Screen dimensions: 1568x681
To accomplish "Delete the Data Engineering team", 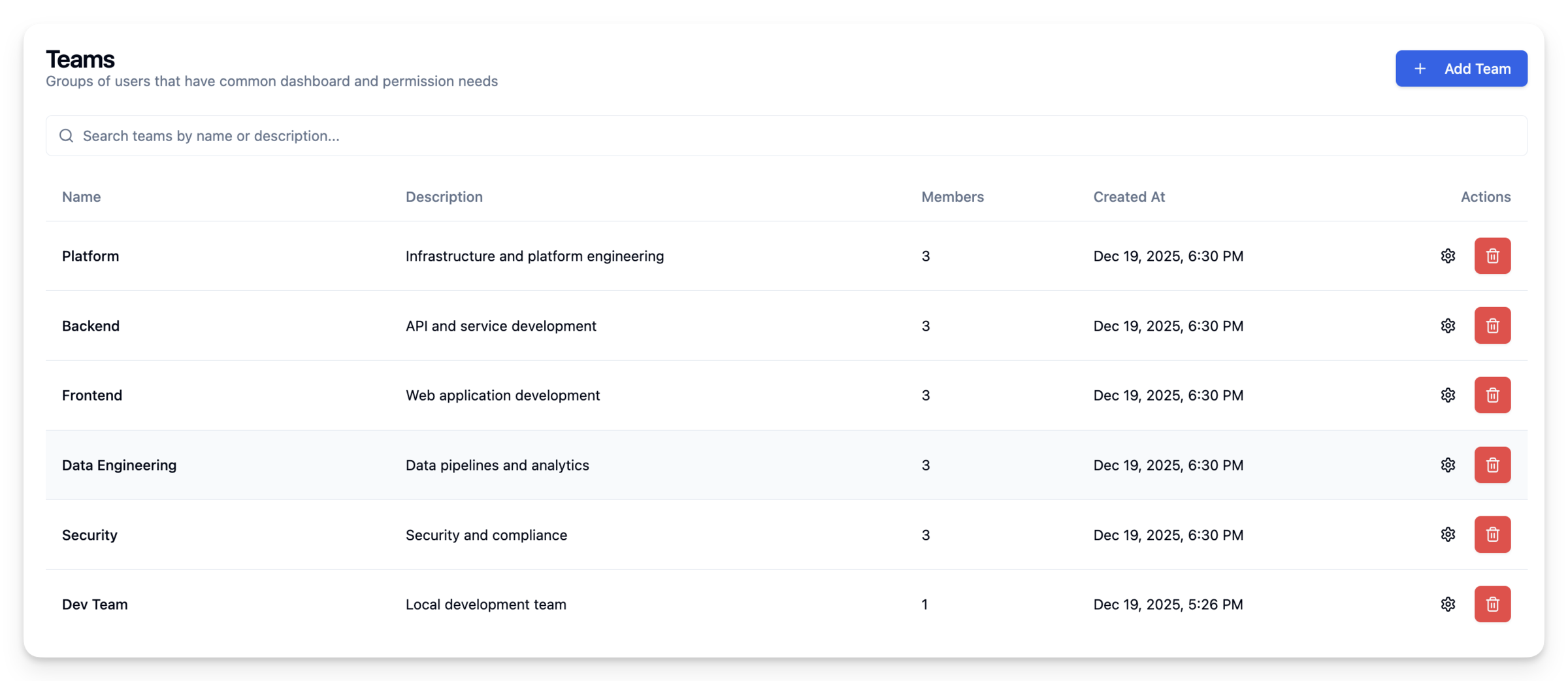I will coord(1492,465).
